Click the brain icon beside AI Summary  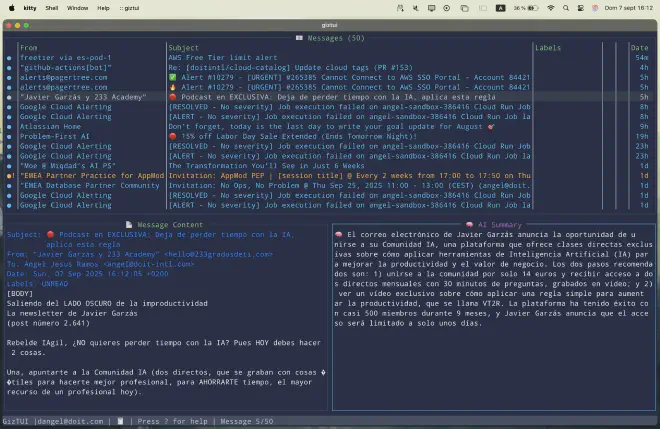[x=469, y=225]
